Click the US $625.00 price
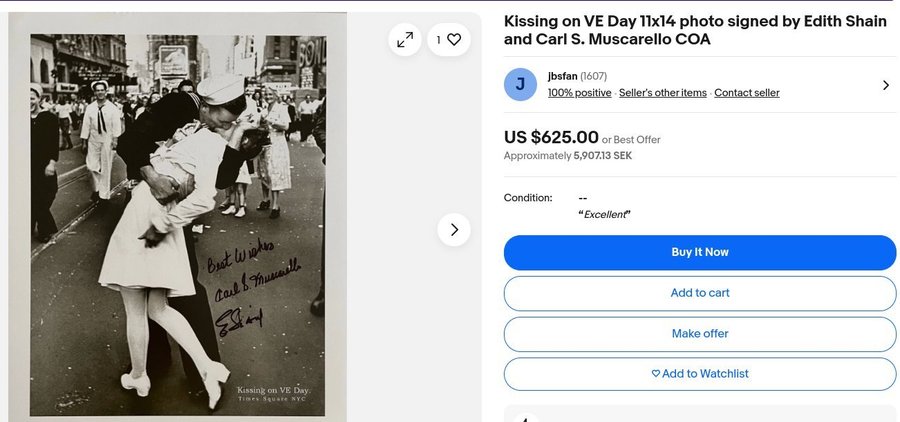This screenshot has height=422, width=900. coord(551,138)
